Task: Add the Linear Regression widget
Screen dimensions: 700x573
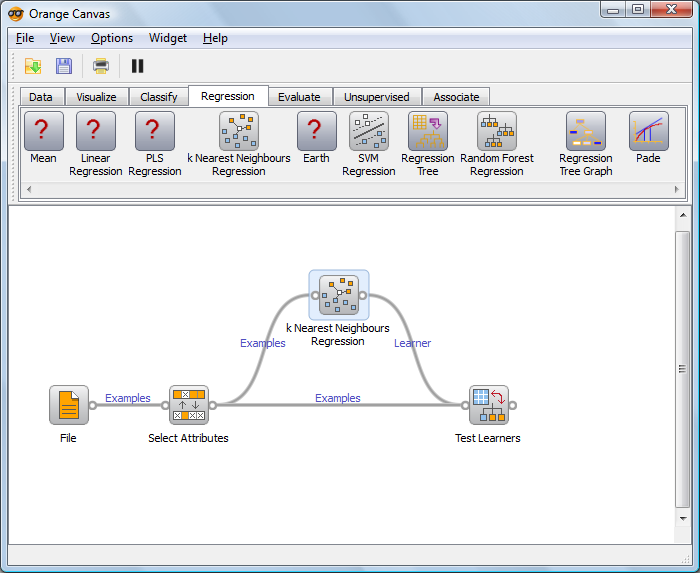Action: click(96, 131)
